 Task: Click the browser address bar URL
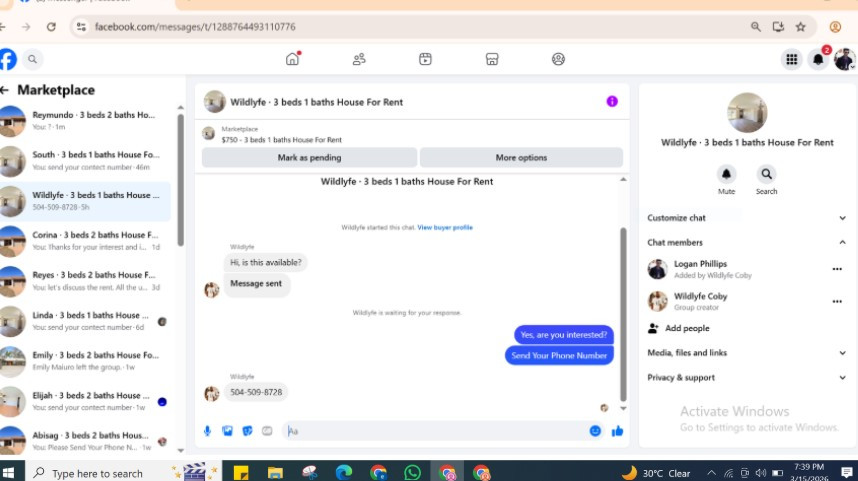pos(195,27)
